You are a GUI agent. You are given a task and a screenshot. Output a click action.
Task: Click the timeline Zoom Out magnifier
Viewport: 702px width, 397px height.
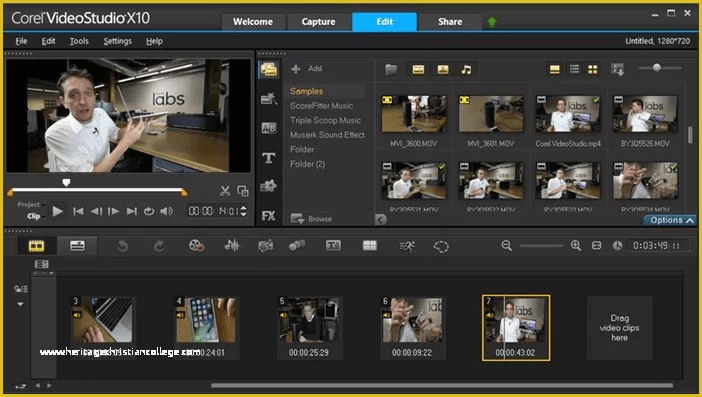click(506, 245)
